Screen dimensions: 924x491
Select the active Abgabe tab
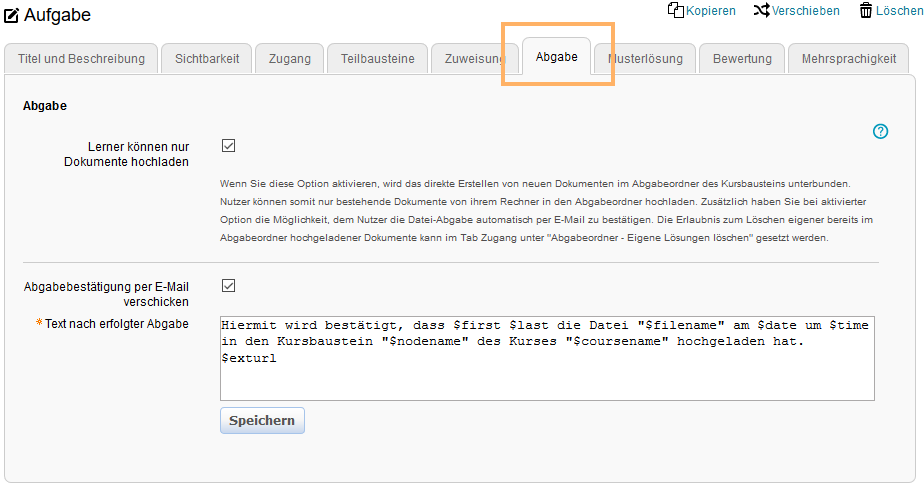(556, 57)
